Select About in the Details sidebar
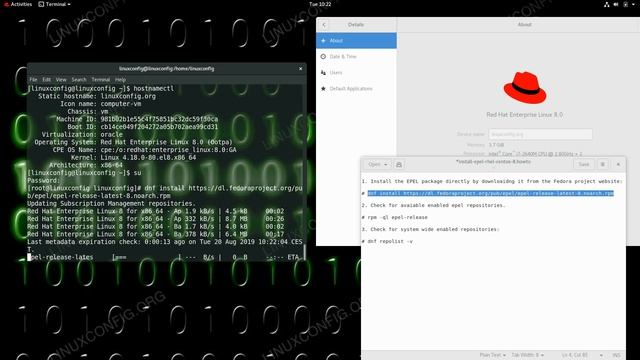The height and width of the screenshot is (360, 640). click(356, 40)
